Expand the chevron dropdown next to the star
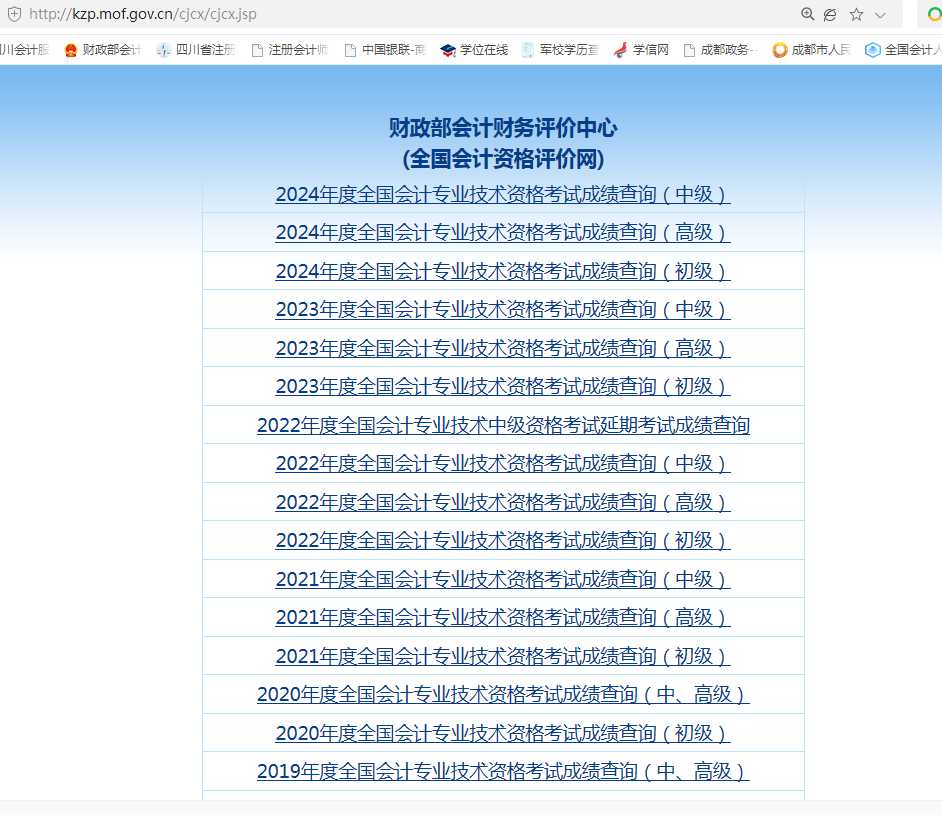This screenshot has height=815, width=942. point(878,16)
